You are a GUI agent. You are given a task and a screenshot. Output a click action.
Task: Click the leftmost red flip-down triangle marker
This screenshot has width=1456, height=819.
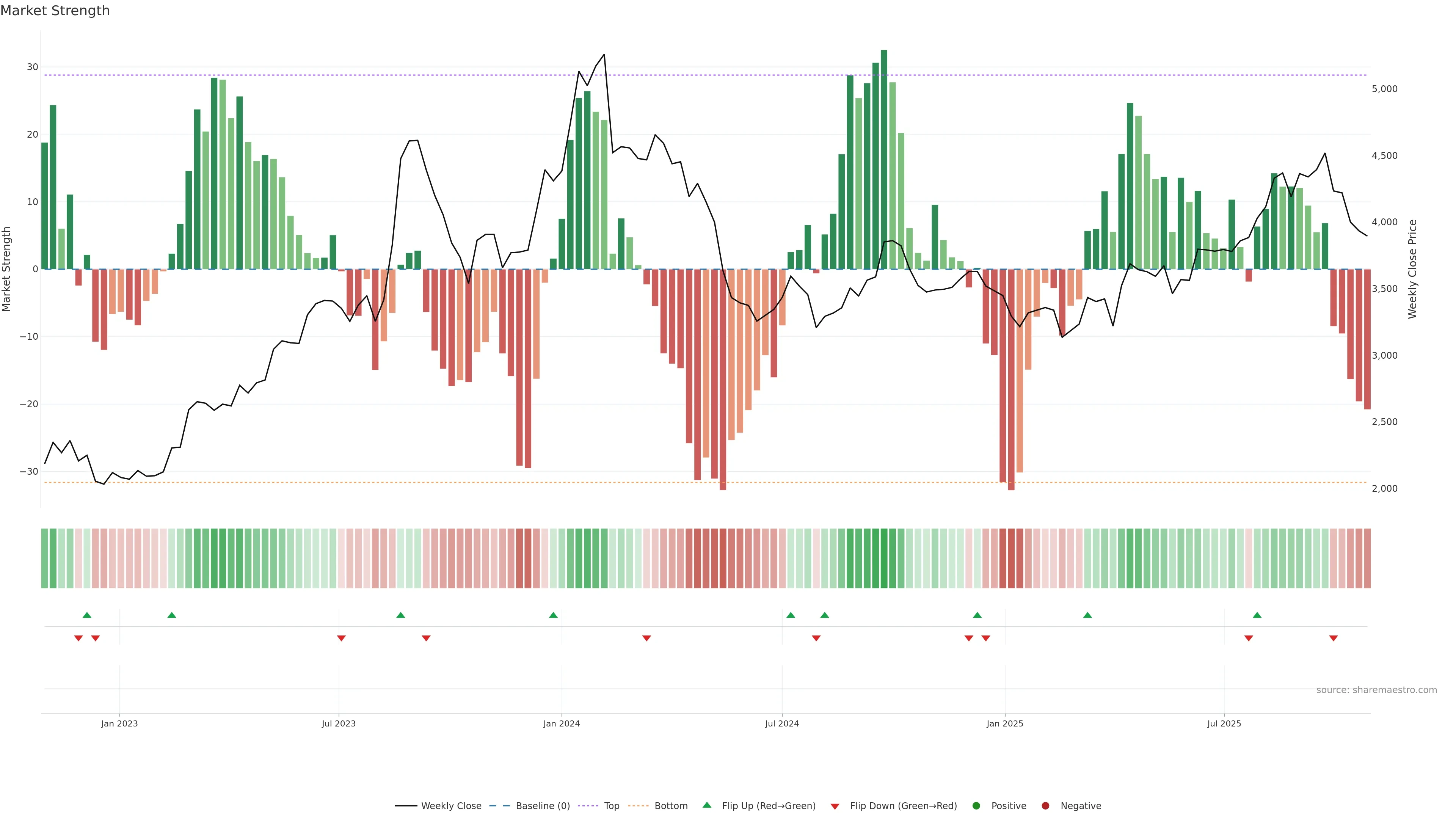(78, 638)
